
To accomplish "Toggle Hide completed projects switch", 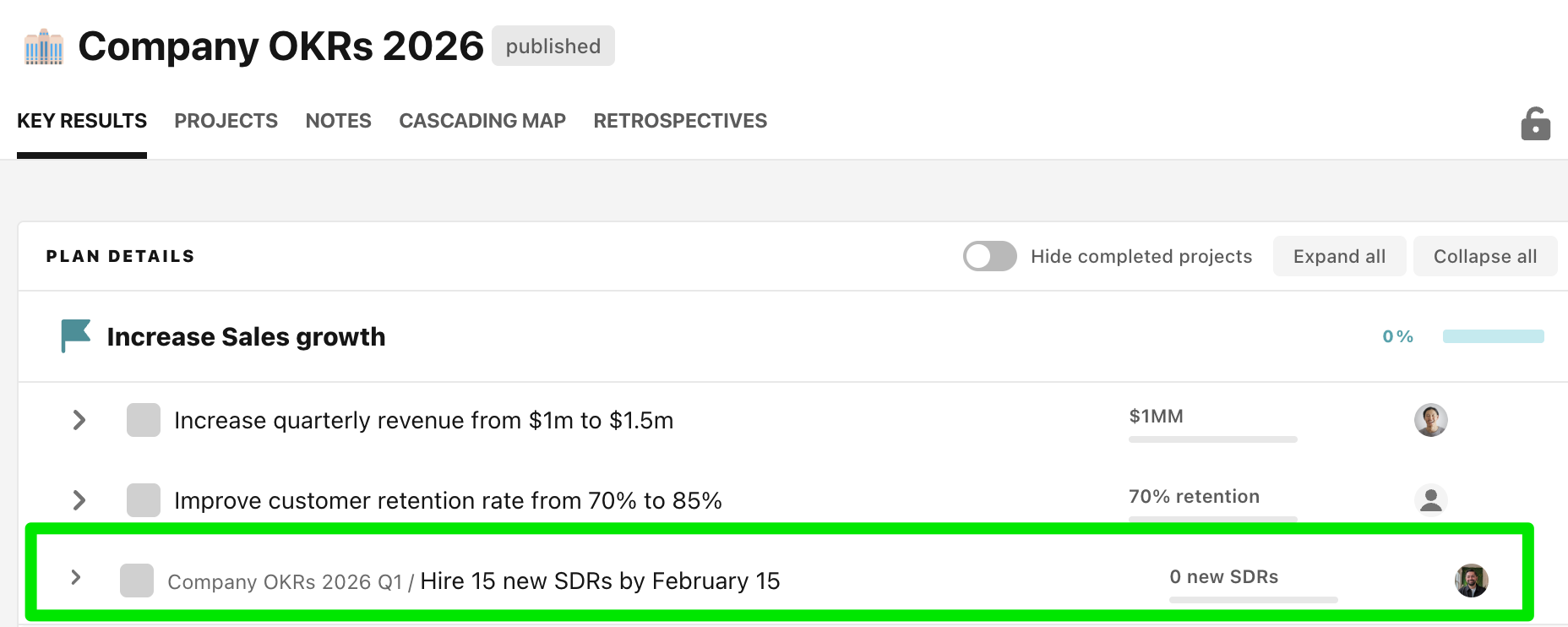I will point(989,256).
